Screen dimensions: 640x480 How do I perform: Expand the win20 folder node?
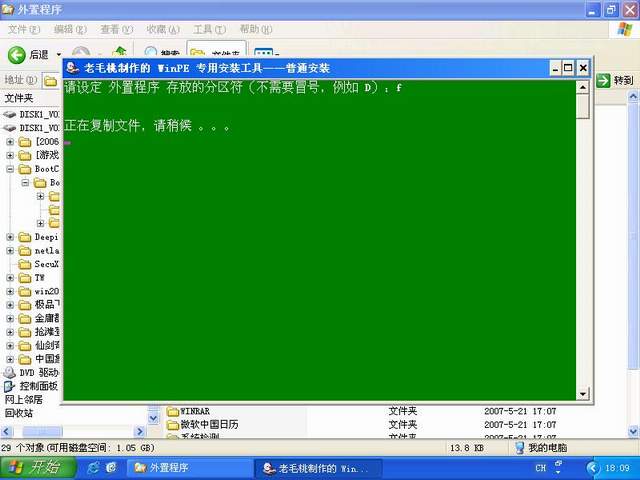(10, 291)
